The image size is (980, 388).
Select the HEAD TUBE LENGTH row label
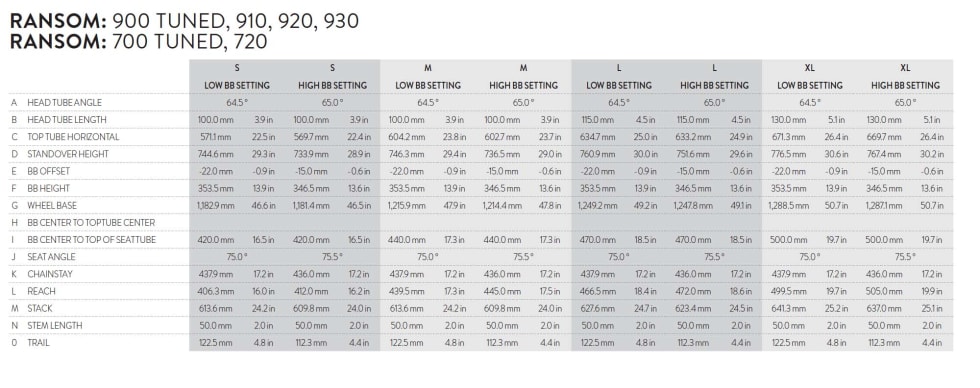pos(67,119)
